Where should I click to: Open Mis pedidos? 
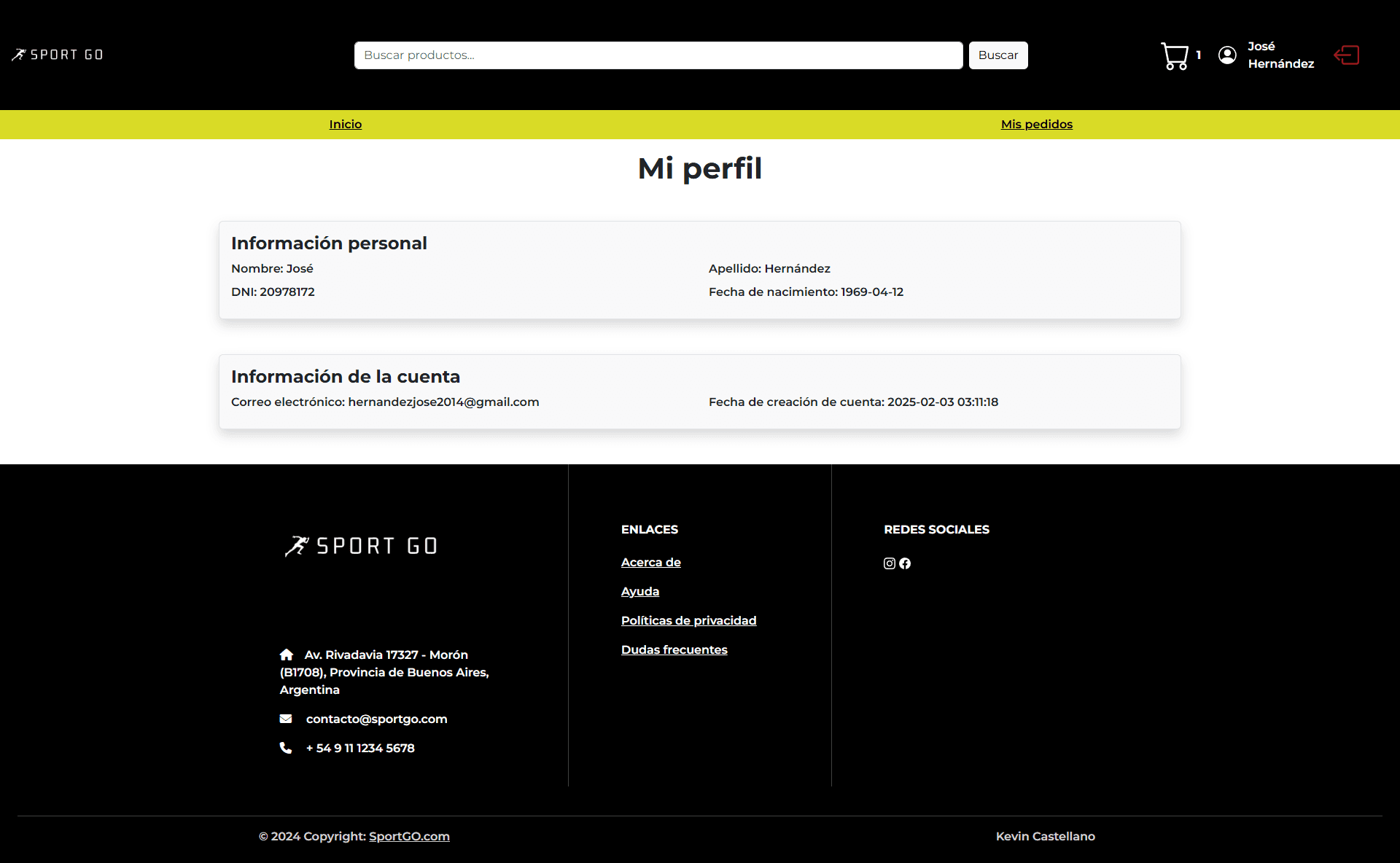click(x=1036, y=124)
